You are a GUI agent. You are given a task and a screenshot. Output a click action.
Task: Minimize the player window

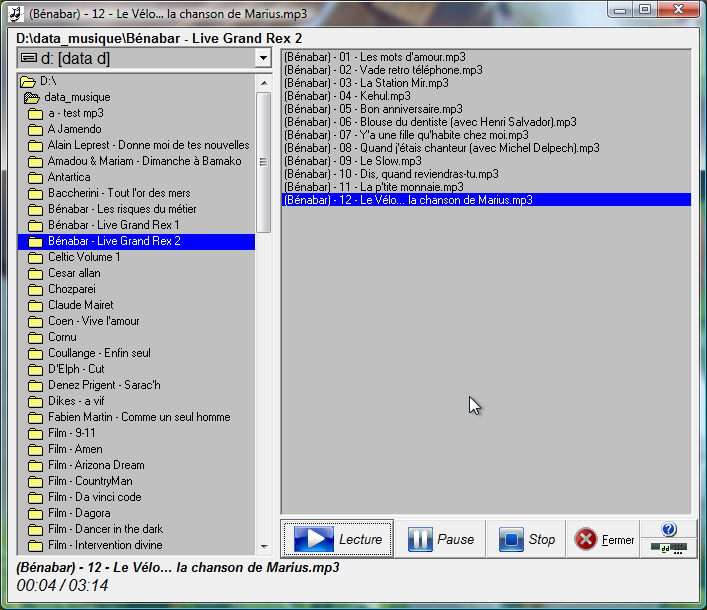620,9
